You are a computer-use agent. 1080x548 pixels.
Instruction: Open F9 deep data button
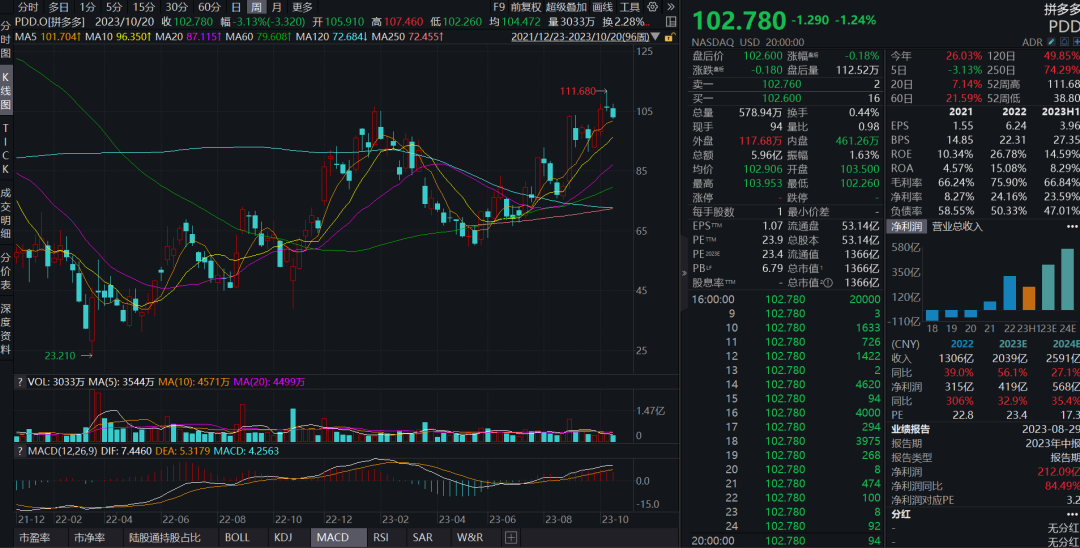point(499,7)
